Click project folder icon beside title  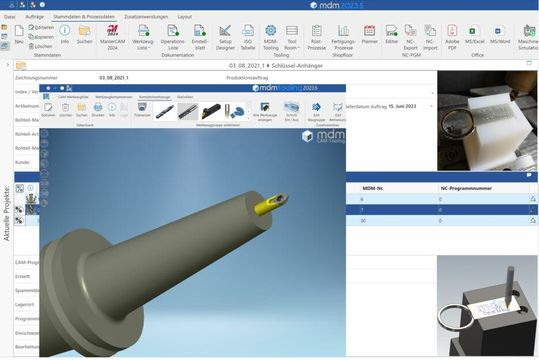pyautogui.click(x=21, y=65)
